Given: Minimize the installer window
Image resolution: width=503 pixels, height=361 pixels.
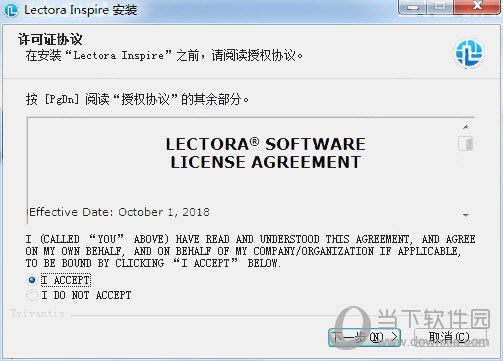Looking at the screenshot, I should (412, 6).
